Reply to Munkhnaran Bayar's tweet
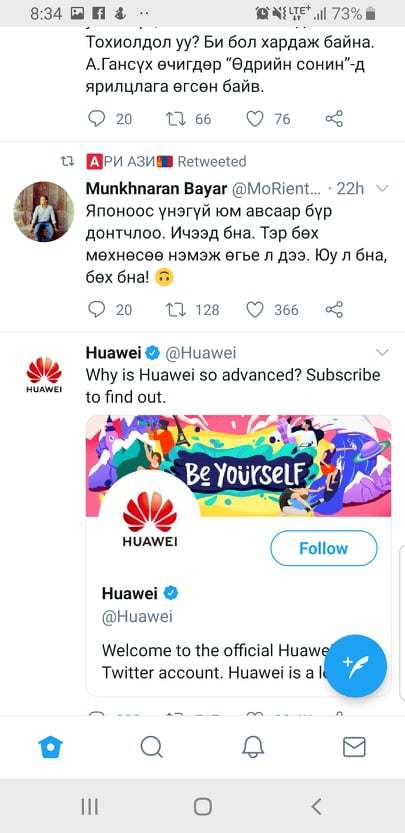The image size is (405, 833). click(96, 309)
